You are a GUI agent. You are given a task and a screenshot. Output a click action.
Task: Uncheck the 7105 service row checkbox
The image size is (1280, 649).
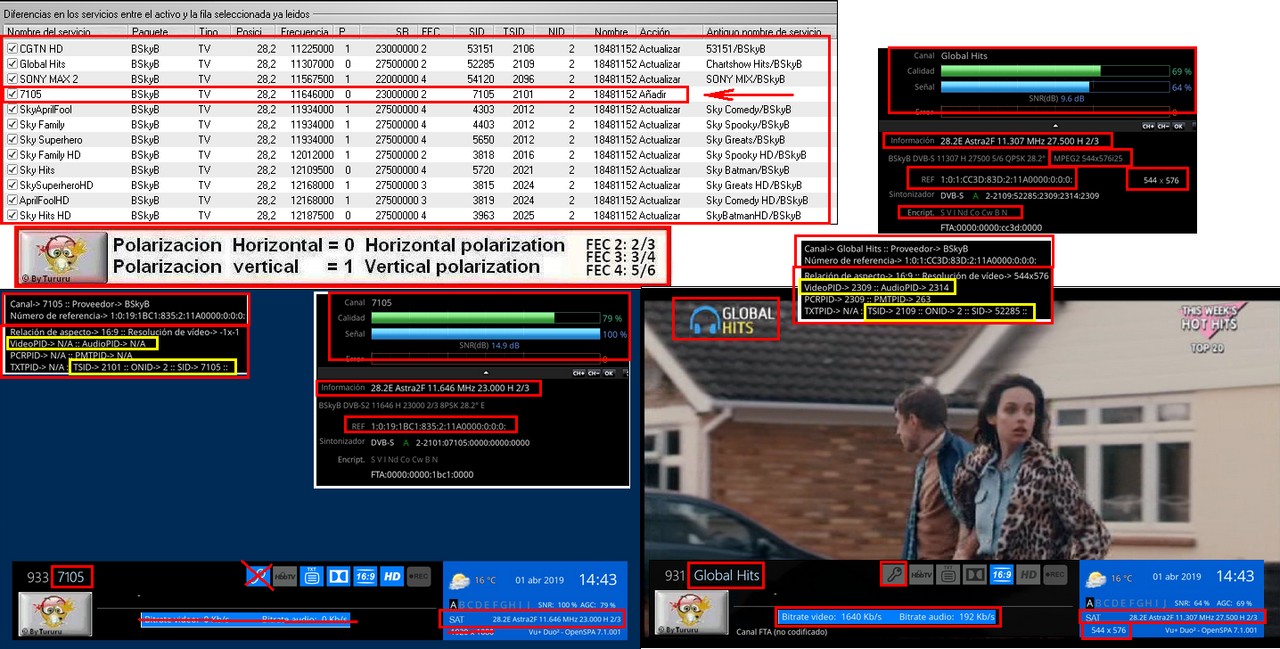pos(12,94)
